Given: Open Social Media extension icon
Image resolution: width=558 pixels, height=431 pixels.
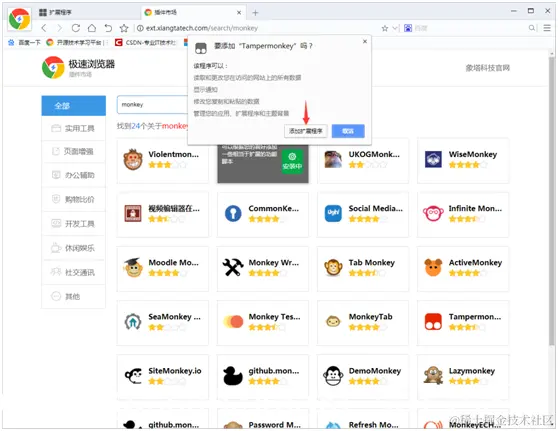Looking at the screenshot, I should 333,214.
